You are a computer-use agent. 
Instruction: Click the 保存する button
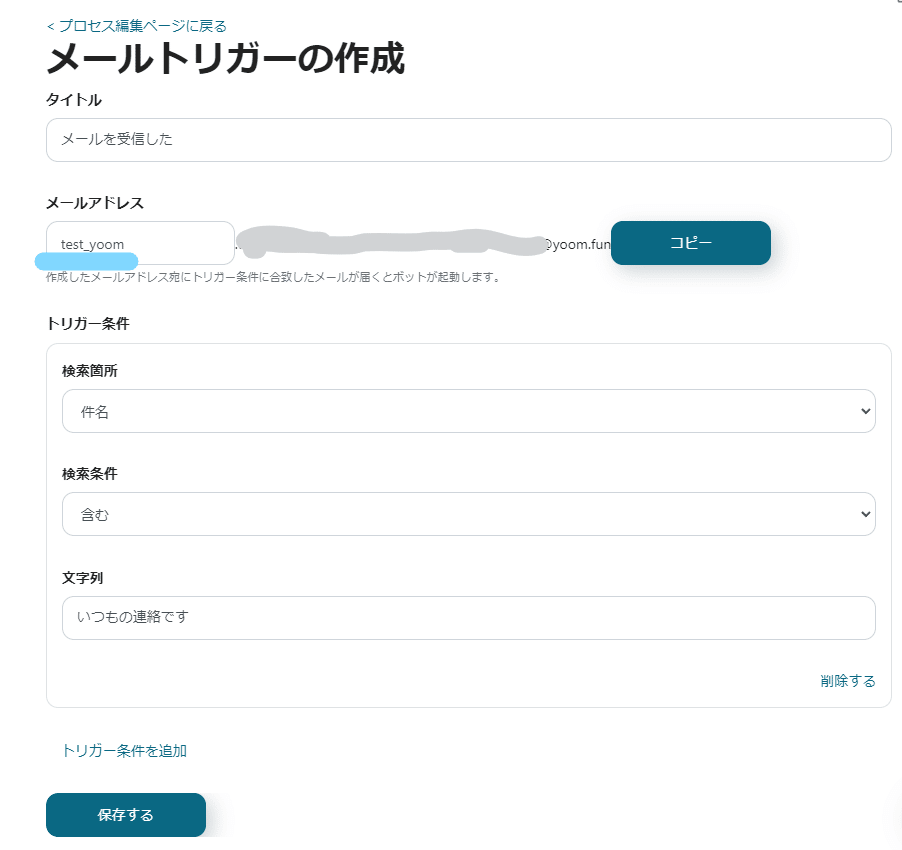point(126,815)
